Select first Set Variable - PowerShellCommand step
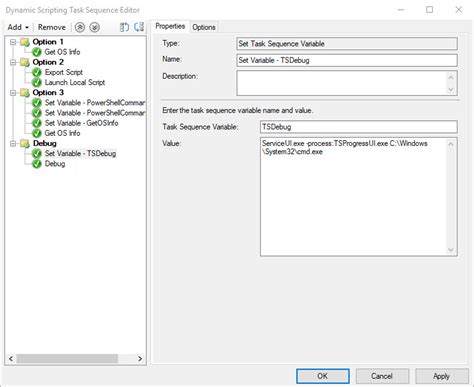Image resolution: width=474 pixels, height=387 pixels. (95, 103)
